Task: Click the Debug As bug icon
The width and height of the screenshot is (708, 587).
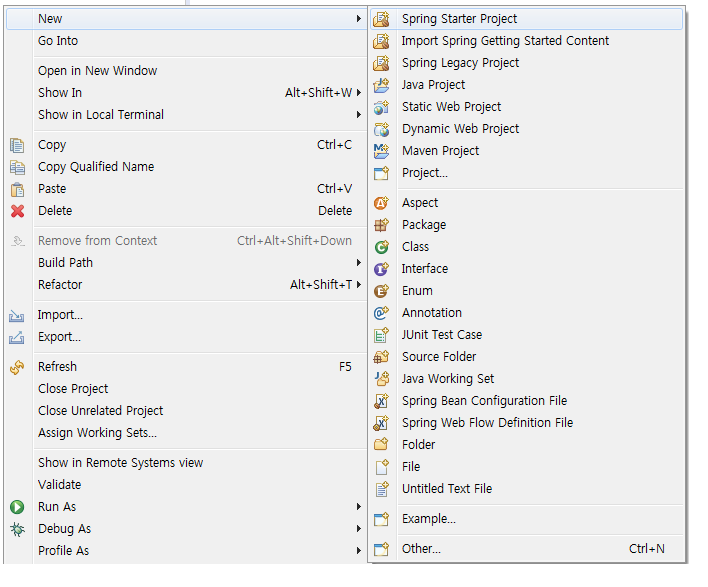Action: coord(17,529)
